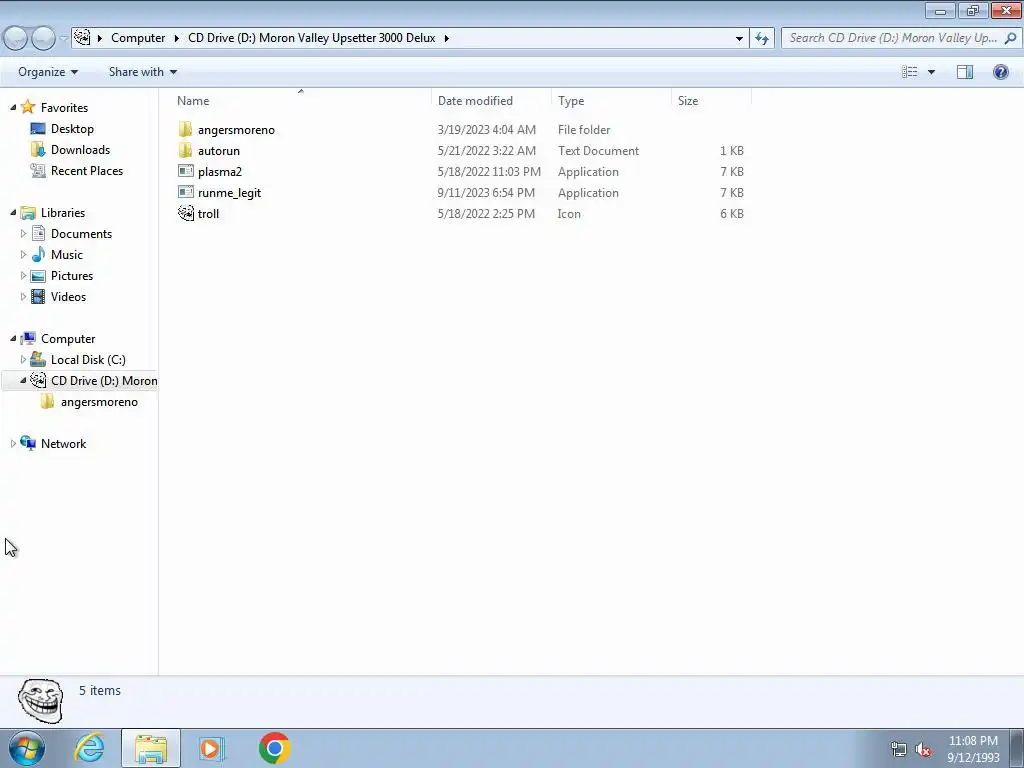Click the Favorites star icon

(27, 106)
